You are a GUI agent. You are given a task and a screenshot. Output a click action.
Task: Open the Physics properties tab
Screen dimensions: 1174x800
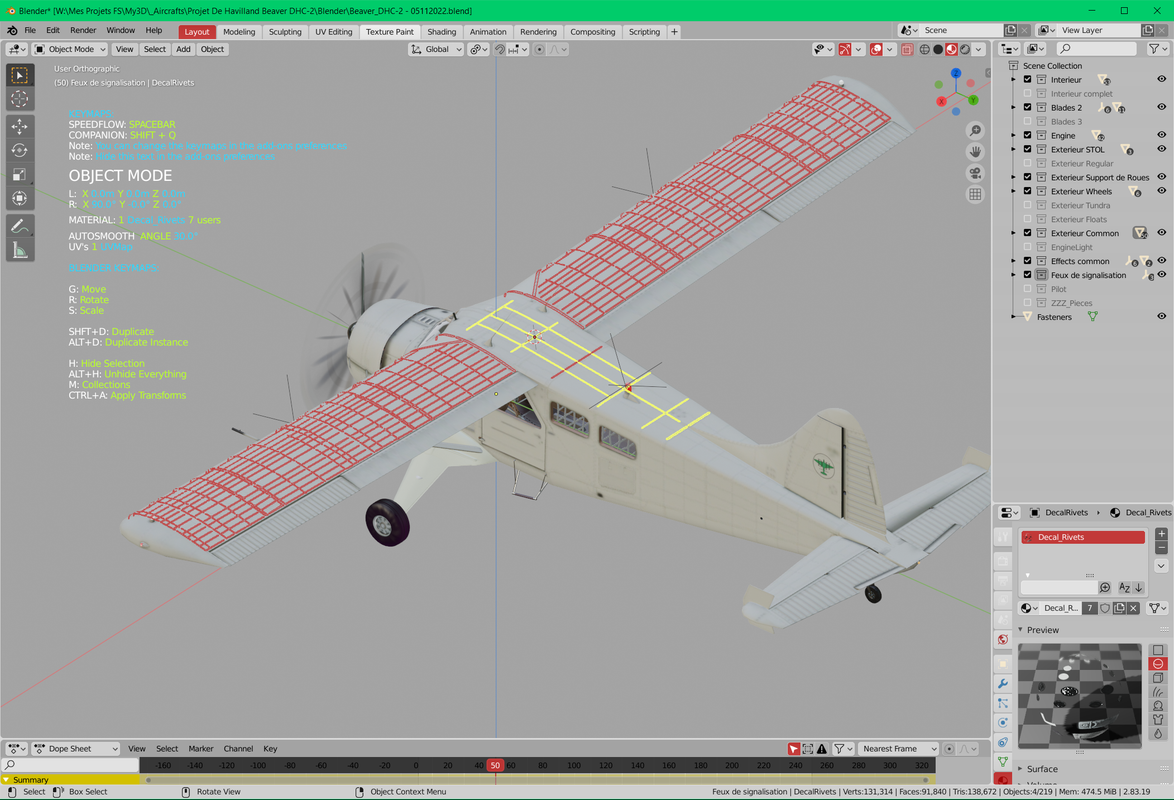click(x=1003, y=723)
